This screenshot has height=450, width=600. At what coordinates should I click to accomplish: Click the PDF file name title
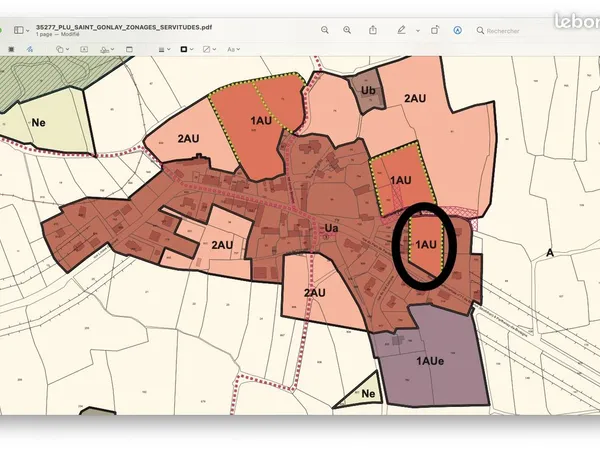[x=124, y=27]
